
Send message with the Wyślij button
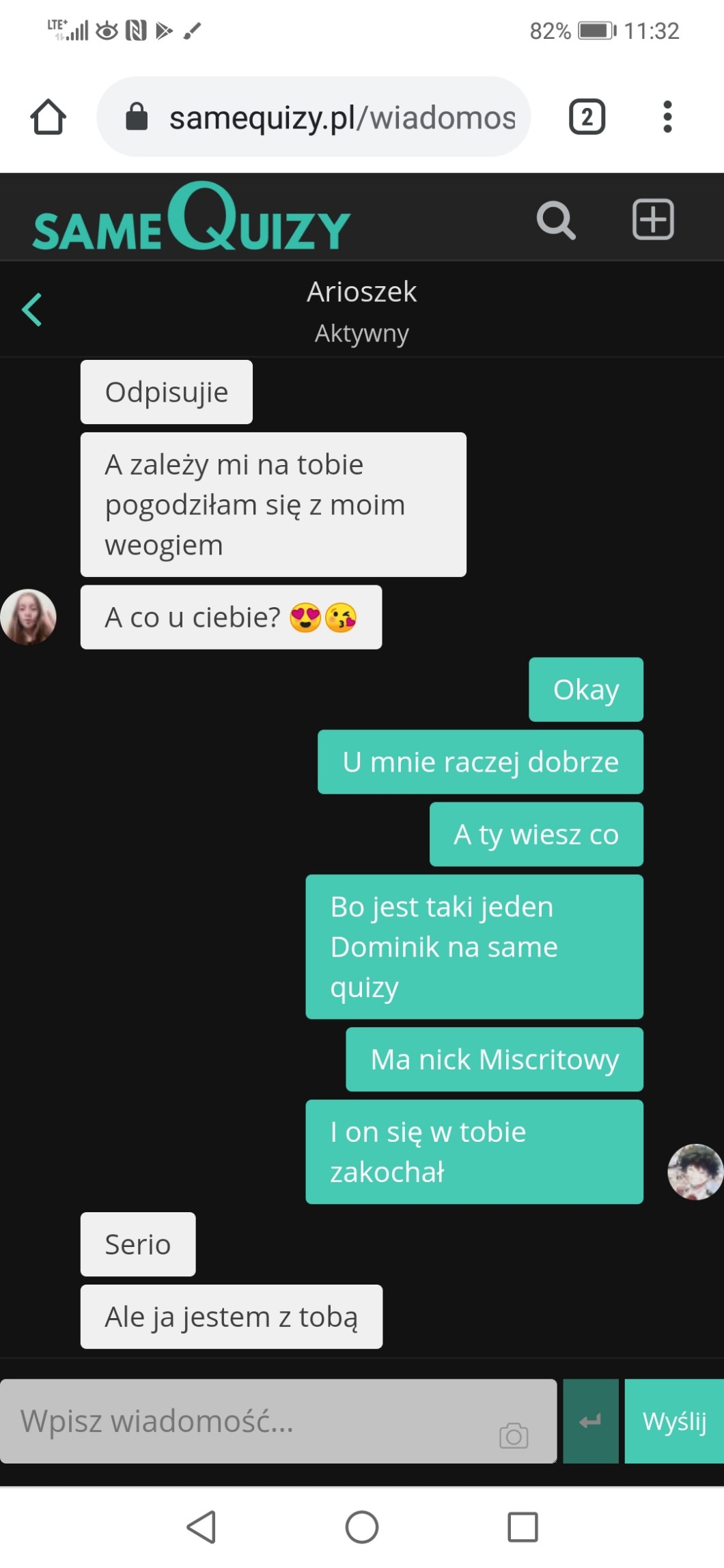674,1421
